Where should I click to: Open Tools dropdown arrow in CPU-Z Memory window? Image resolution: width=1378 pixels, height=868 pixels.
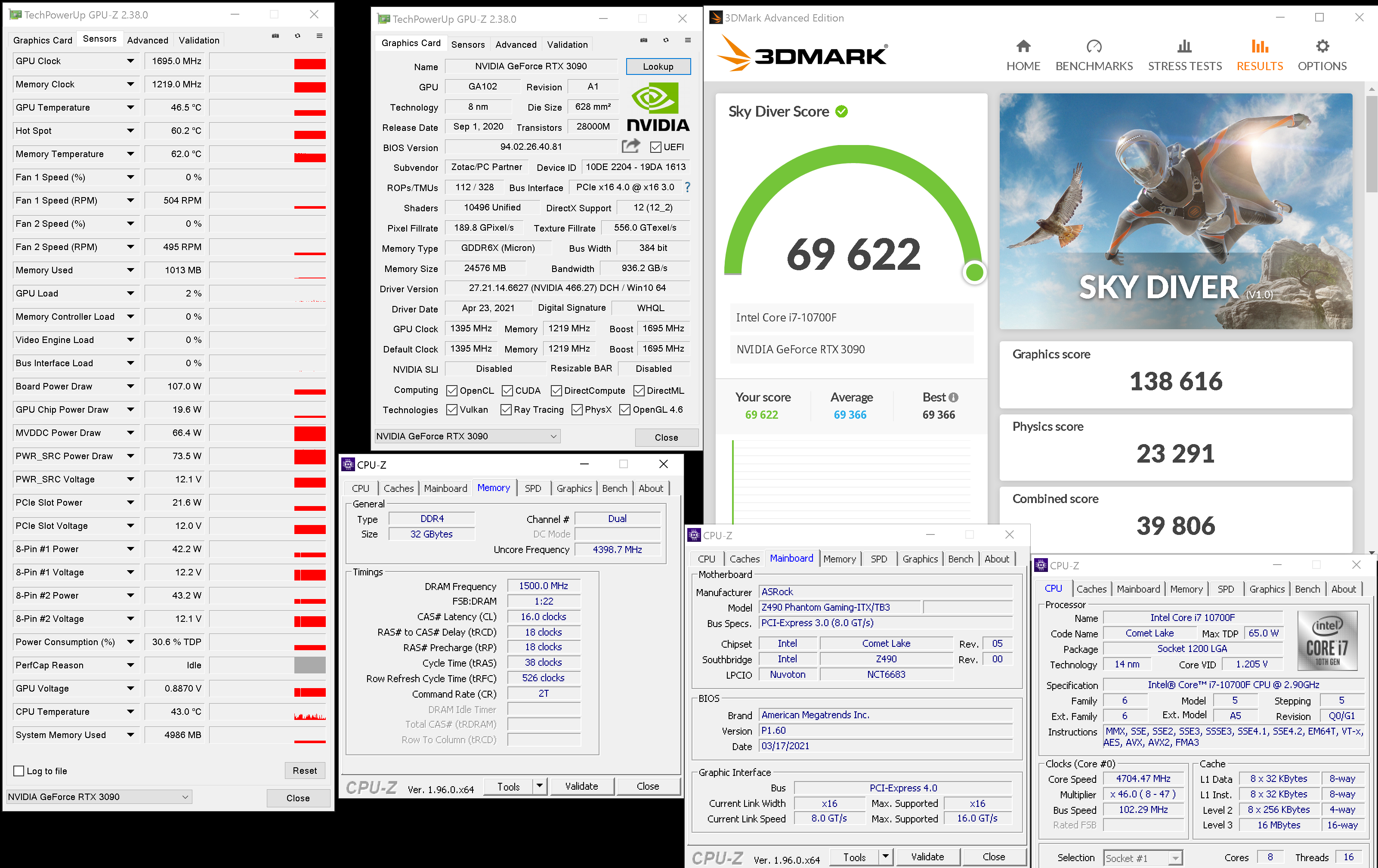539,786
